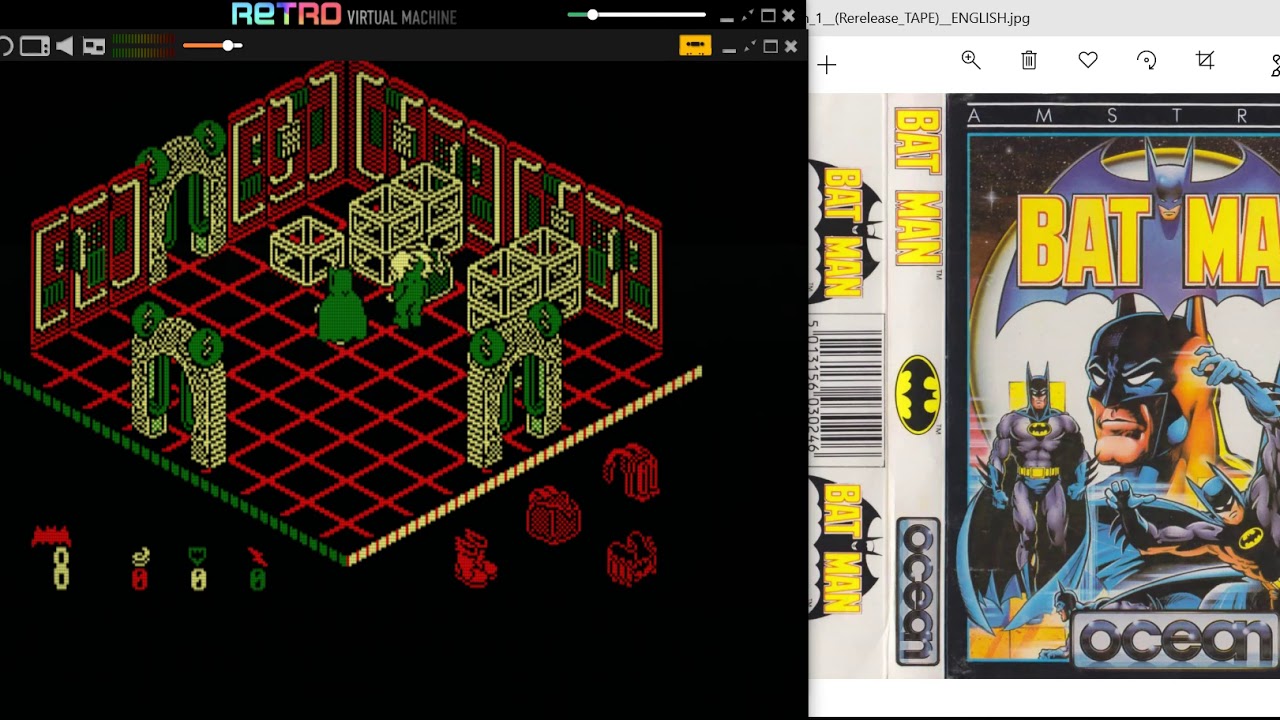This screenshot has height=720, width=1280.
Task: Adjust the orange volume slider in the emulator
Action: pyautogui.click(x=212, y=46)
